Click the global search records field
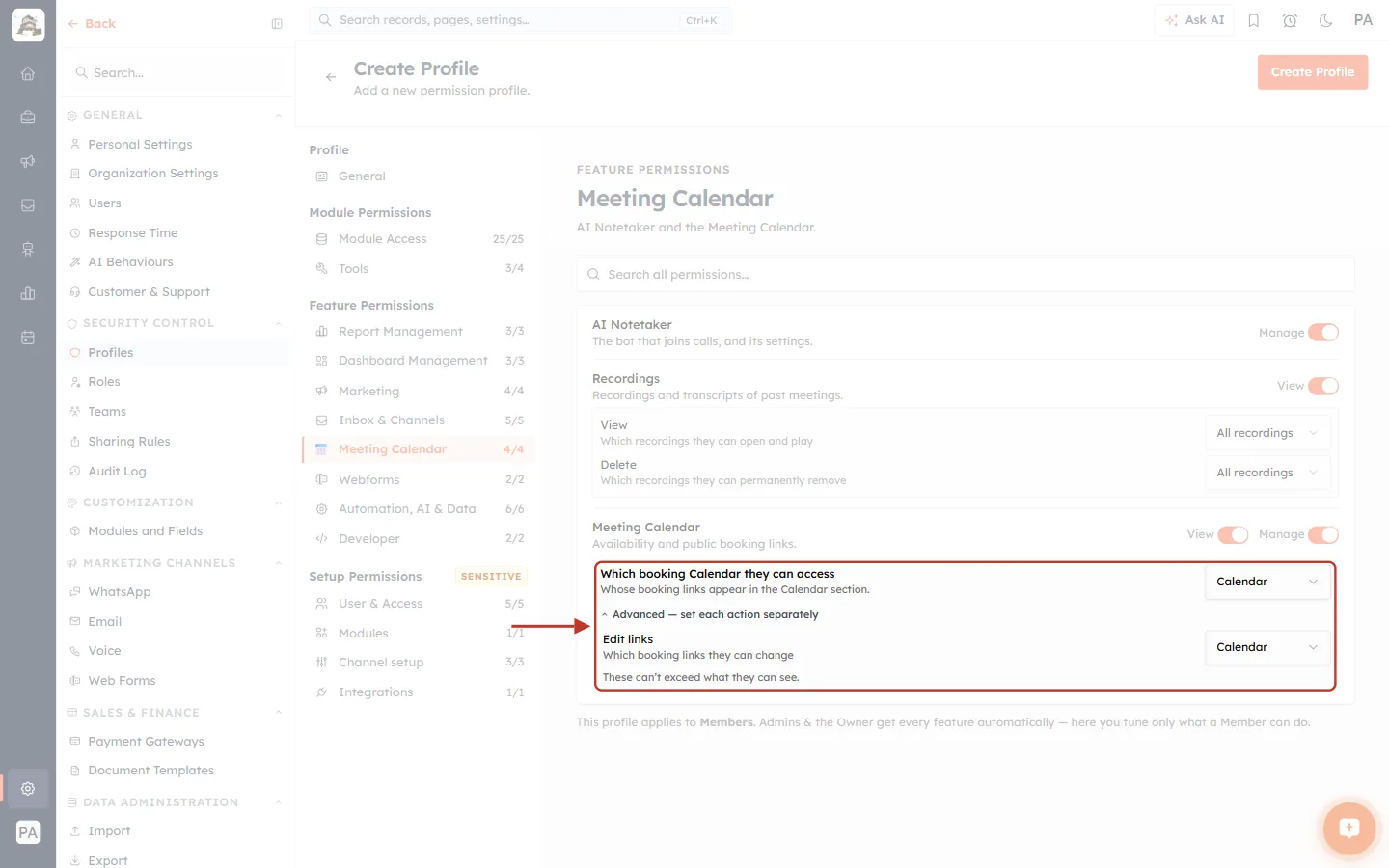The height and width of the screenshot is (868, 1389). click(520, 20)
